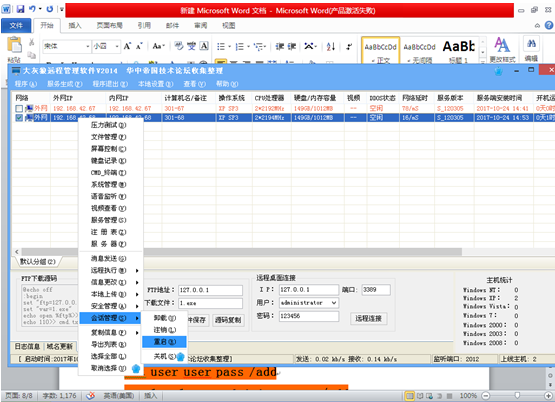Open the 服务生成 menu
Viewport: 555px width, 402px height.
(x=64, y=84)
